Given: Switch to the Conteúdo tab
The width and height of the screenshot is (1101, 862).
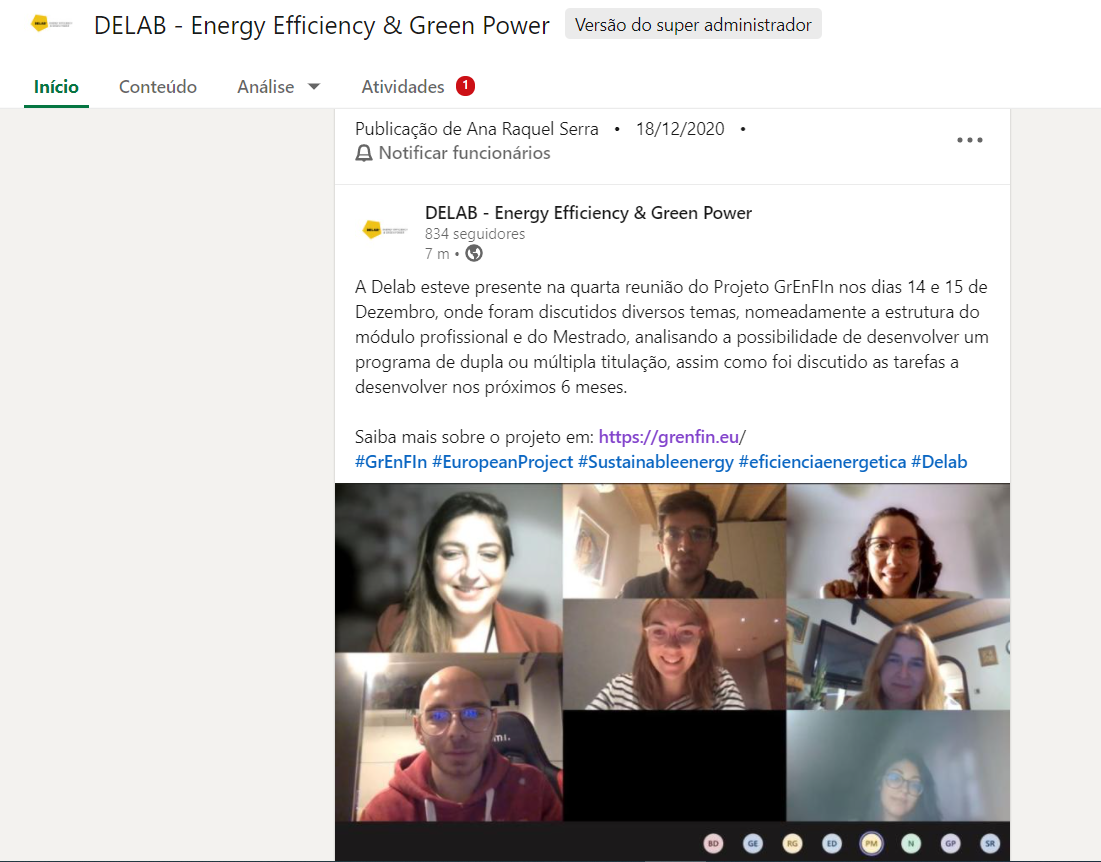Looking at the screenshot, I should pos(158,87).
